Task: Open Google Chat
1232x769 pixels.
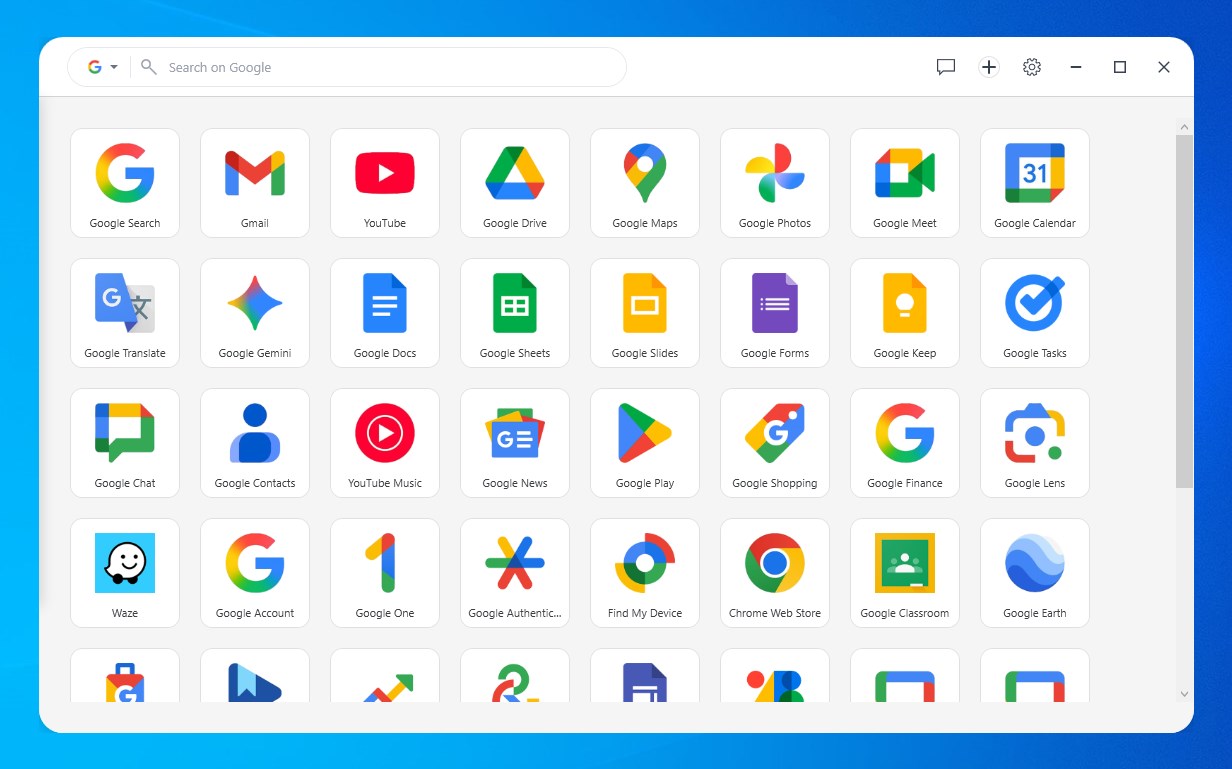Action: (125, 443)
